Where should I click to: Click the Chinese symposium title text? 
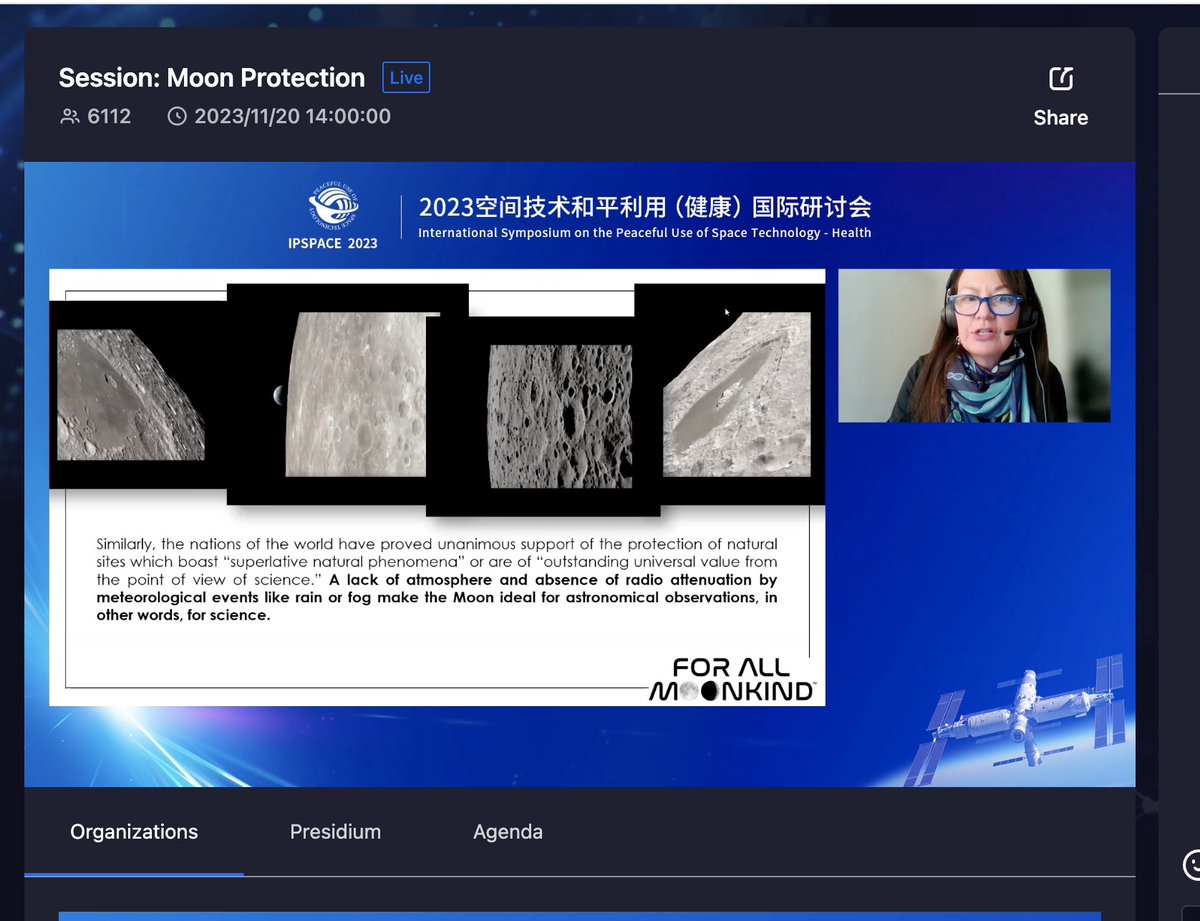pyautogui.click(x=645, y=208)
